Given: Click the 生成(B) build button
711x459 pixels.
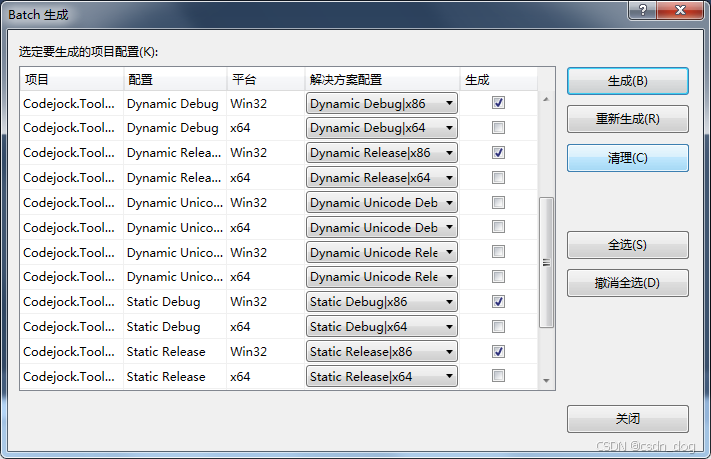Looking at the screenshot, I should point(628,81).
